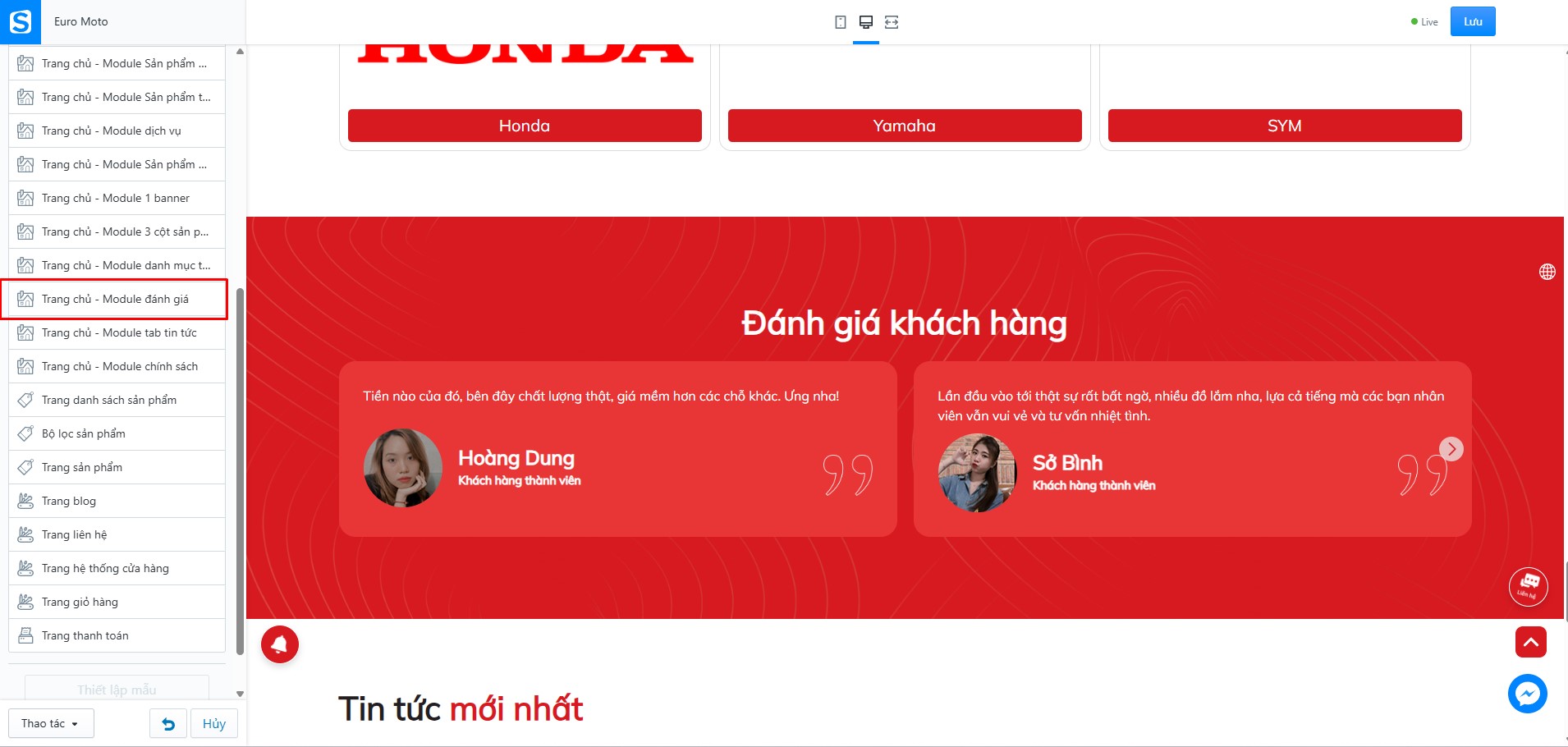The width and height of the screenshot is (1568, 747).
Task: Open the Liên hệ contact bubble
Action: (1529, 587)
